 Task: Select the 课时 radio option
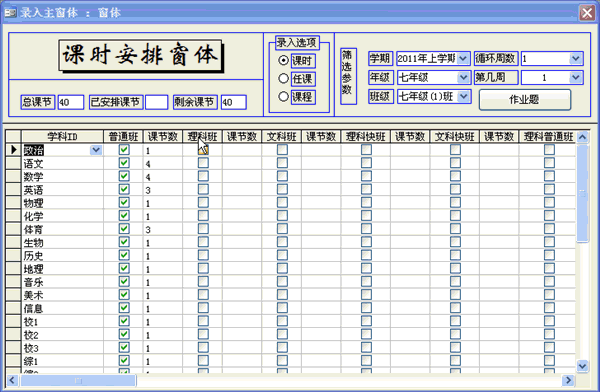(x=283, y=60)
